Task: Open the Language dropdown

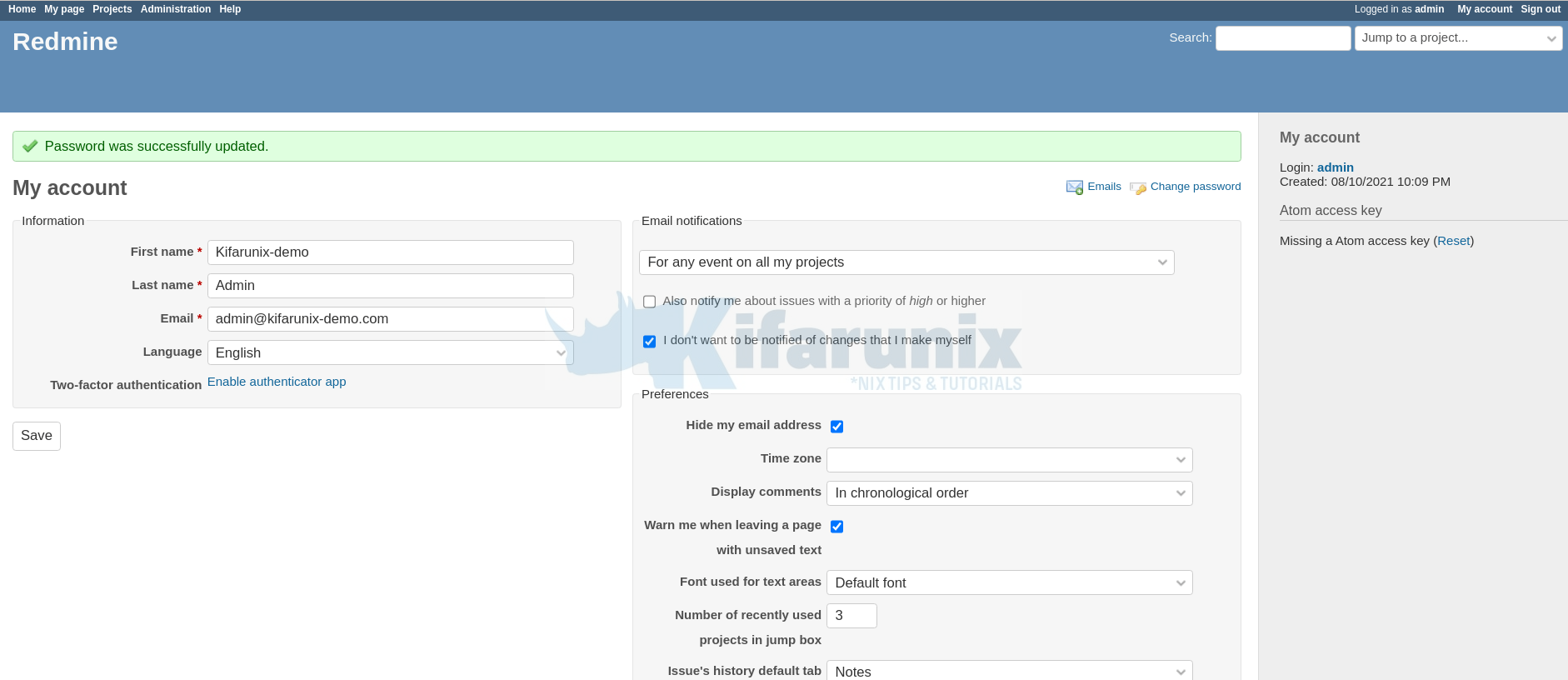Action: pyautogui.click(x=391, y=352)
